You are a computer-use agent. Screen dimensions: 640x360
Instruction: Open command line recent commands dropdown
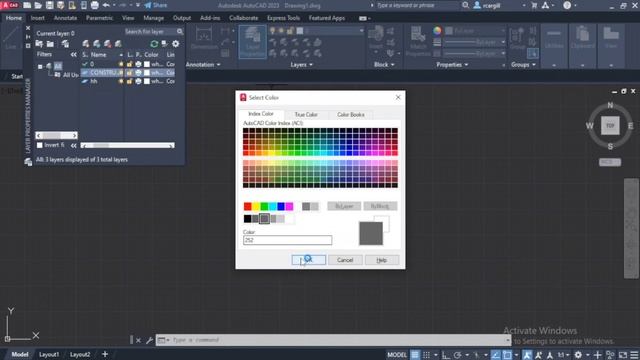click(x=163, y=340)
